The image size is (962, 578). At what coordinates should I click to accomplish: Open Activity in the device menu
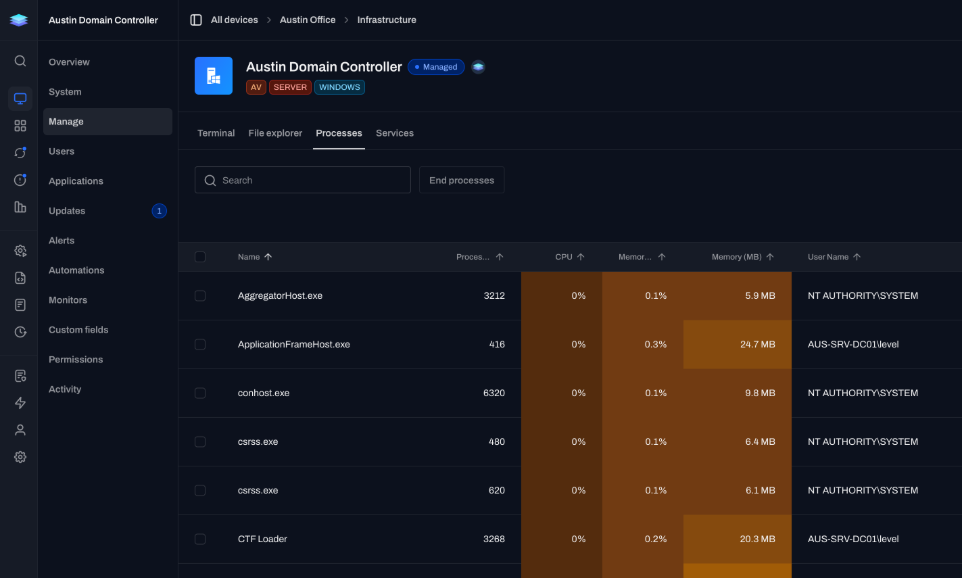click(107, 390)
